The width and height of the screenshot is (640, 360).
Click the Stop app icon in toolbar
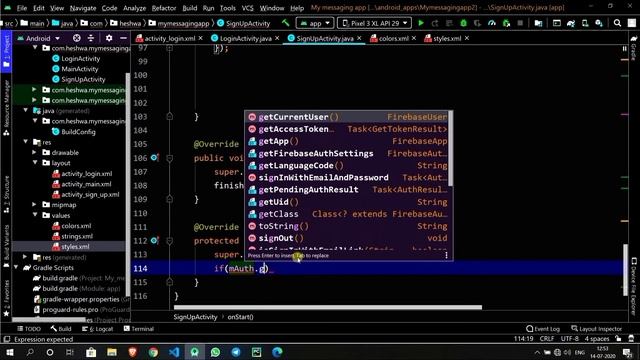[x=520, y=23]
